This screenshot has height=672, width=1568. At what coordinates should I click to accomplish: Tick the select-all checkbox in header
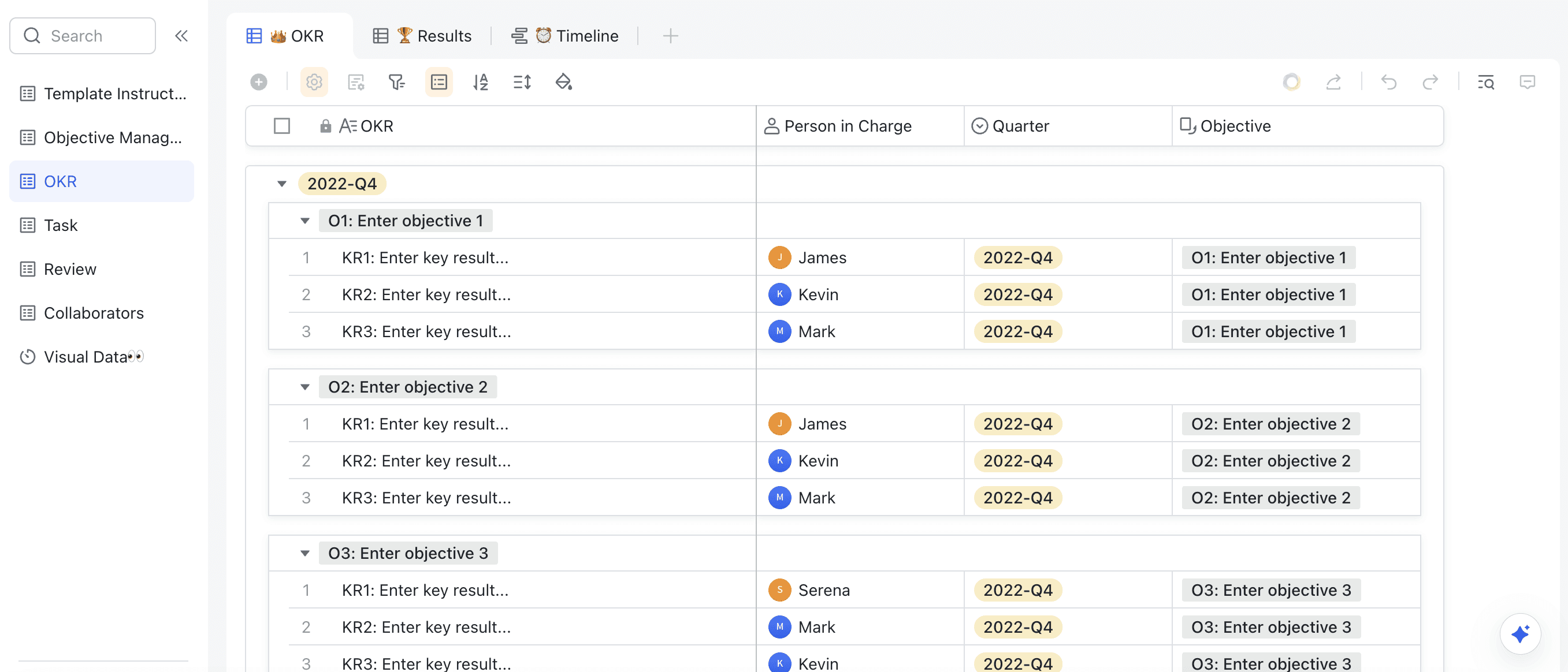pyautogui.click(x=281, y=126)
